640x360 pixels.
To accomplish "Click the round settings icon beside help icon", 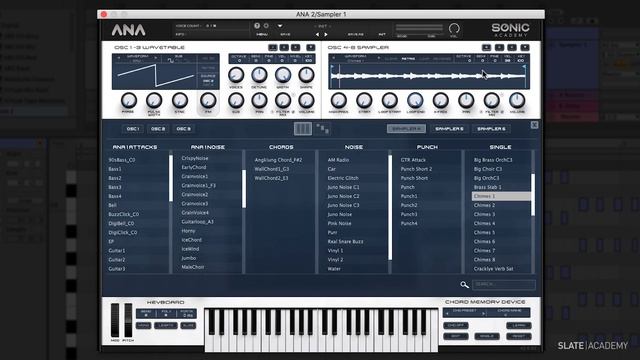I will [x=266, y=26].
